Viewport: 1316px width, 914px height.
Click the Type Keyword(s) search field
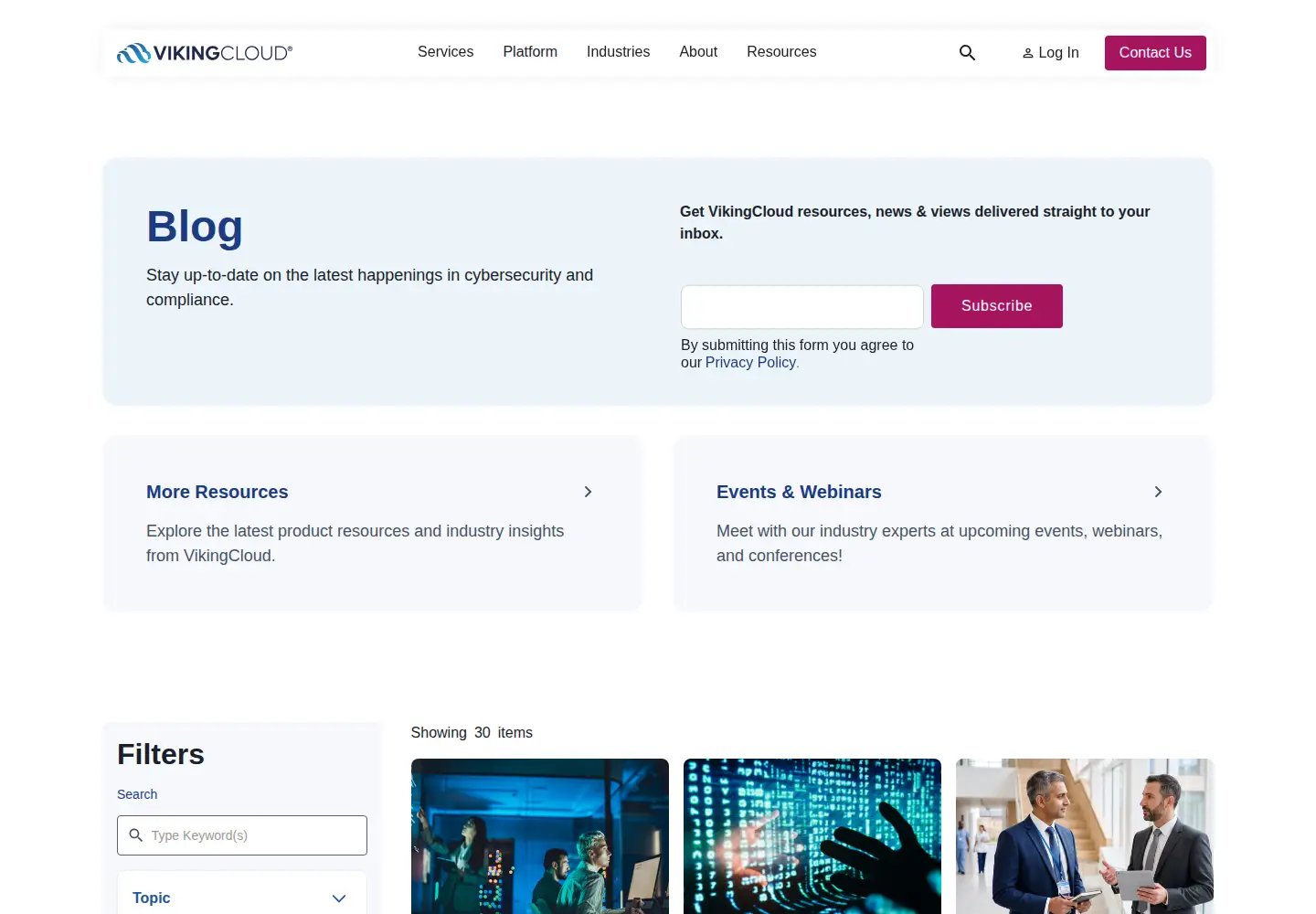click(x=242, y=835)
